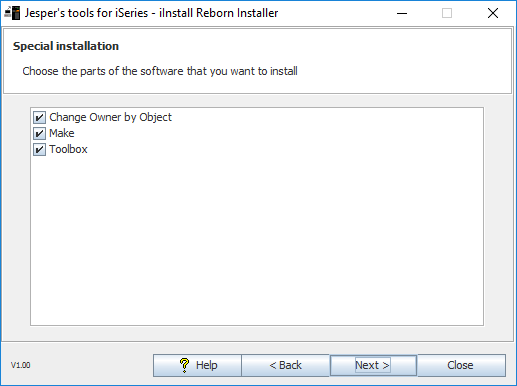The height and width of the screenshot is (386, 517).
Task: Click the 'Special installation' heading
Action: tap(66, 46)
